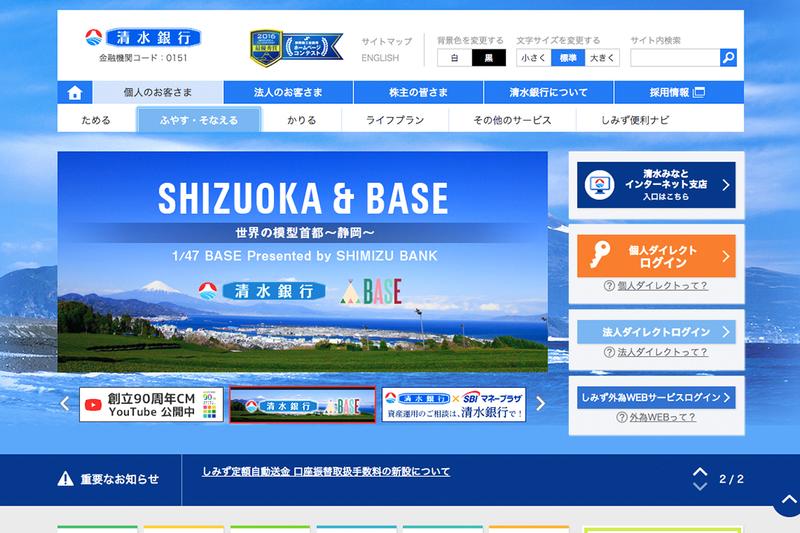
Task: Click the 個人ダイレクトログイン orange button
Action: tap(656, 256)
